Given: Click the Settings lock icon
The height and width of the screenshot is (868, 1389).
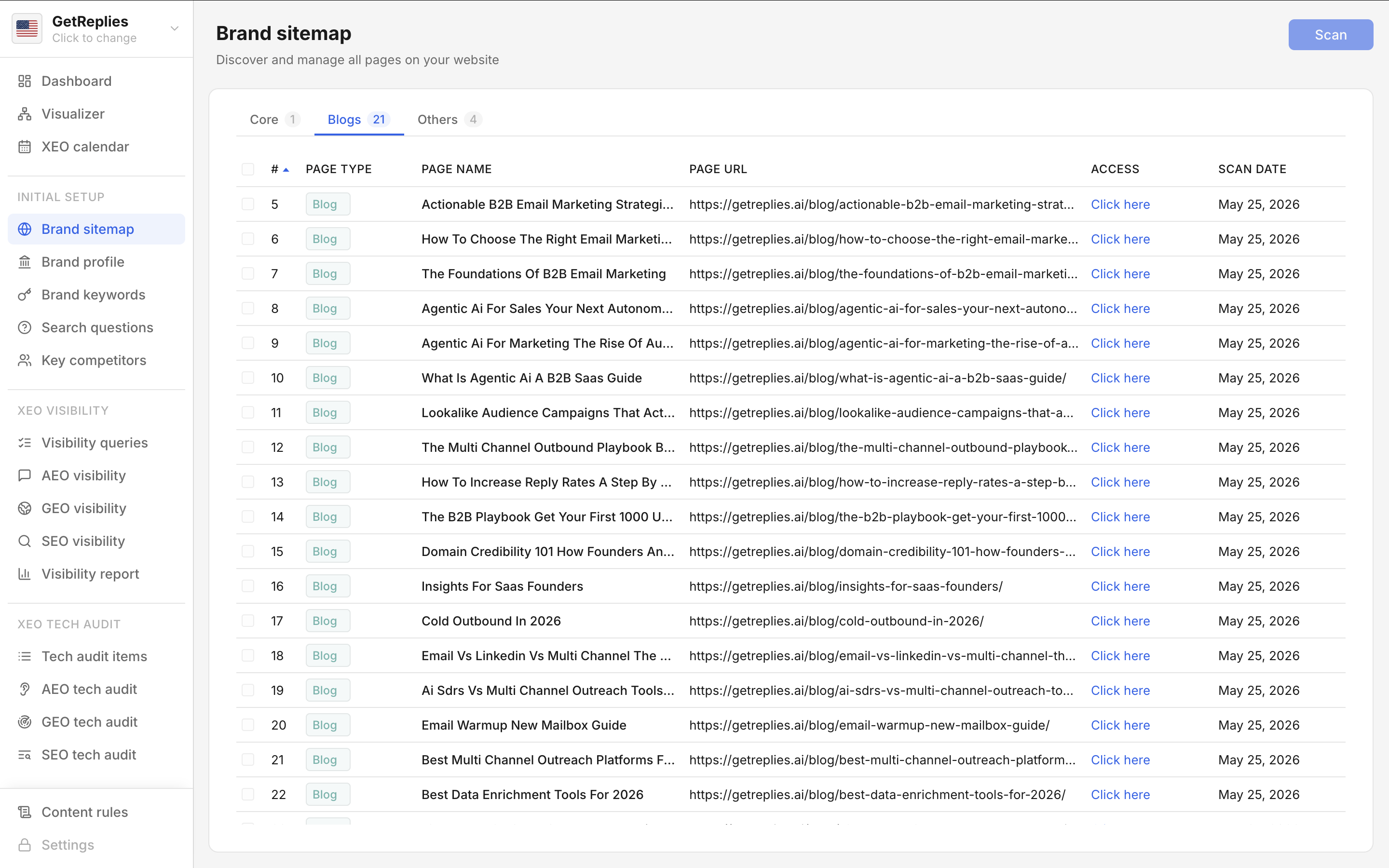Looking at the screenshot, I should coord(24,844).
